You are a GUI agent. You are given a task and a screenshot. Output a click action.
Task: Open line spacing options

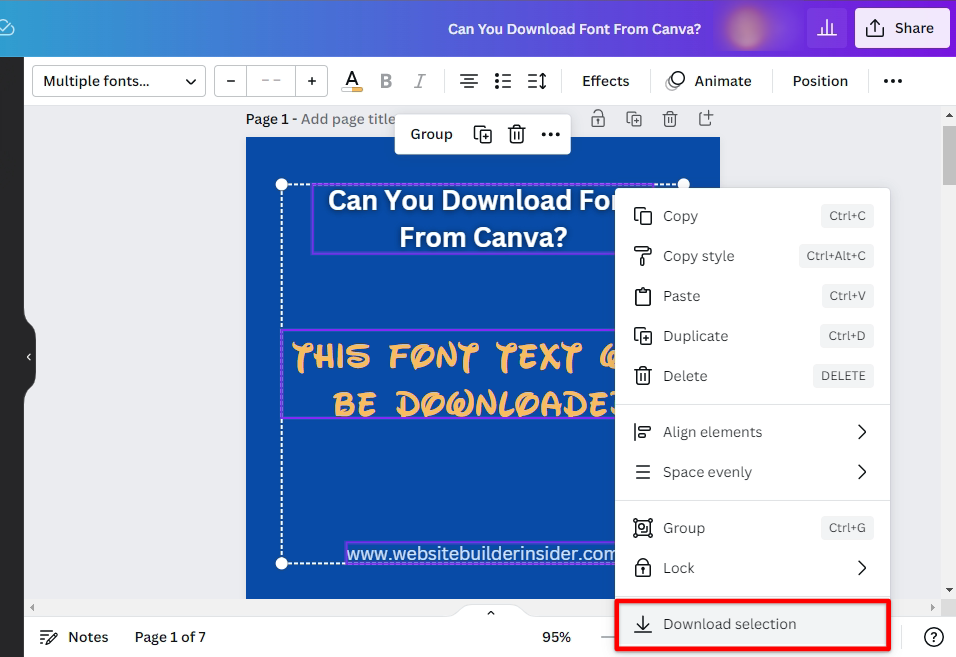pyautogui.click(x=537, y=81)
